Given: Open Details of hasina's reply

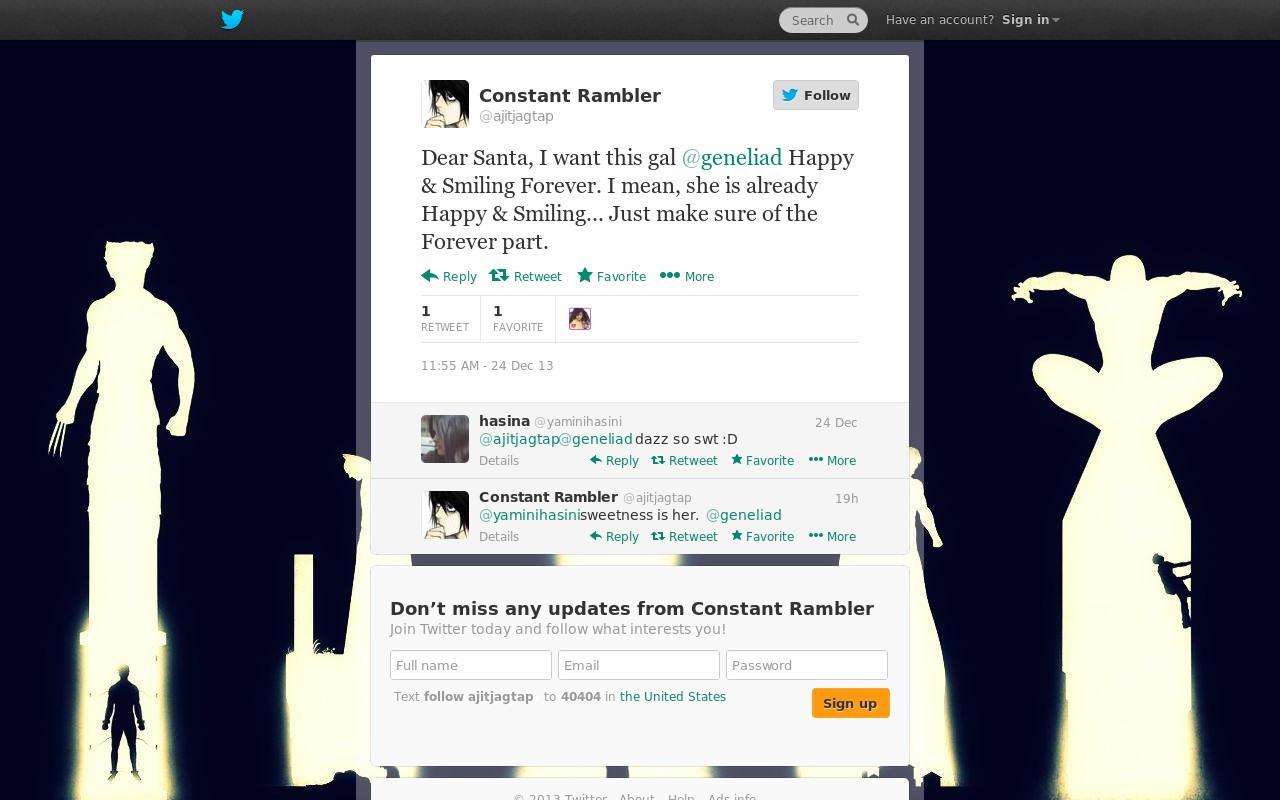Looking at the screenshot, I should [x=499, y=461].
